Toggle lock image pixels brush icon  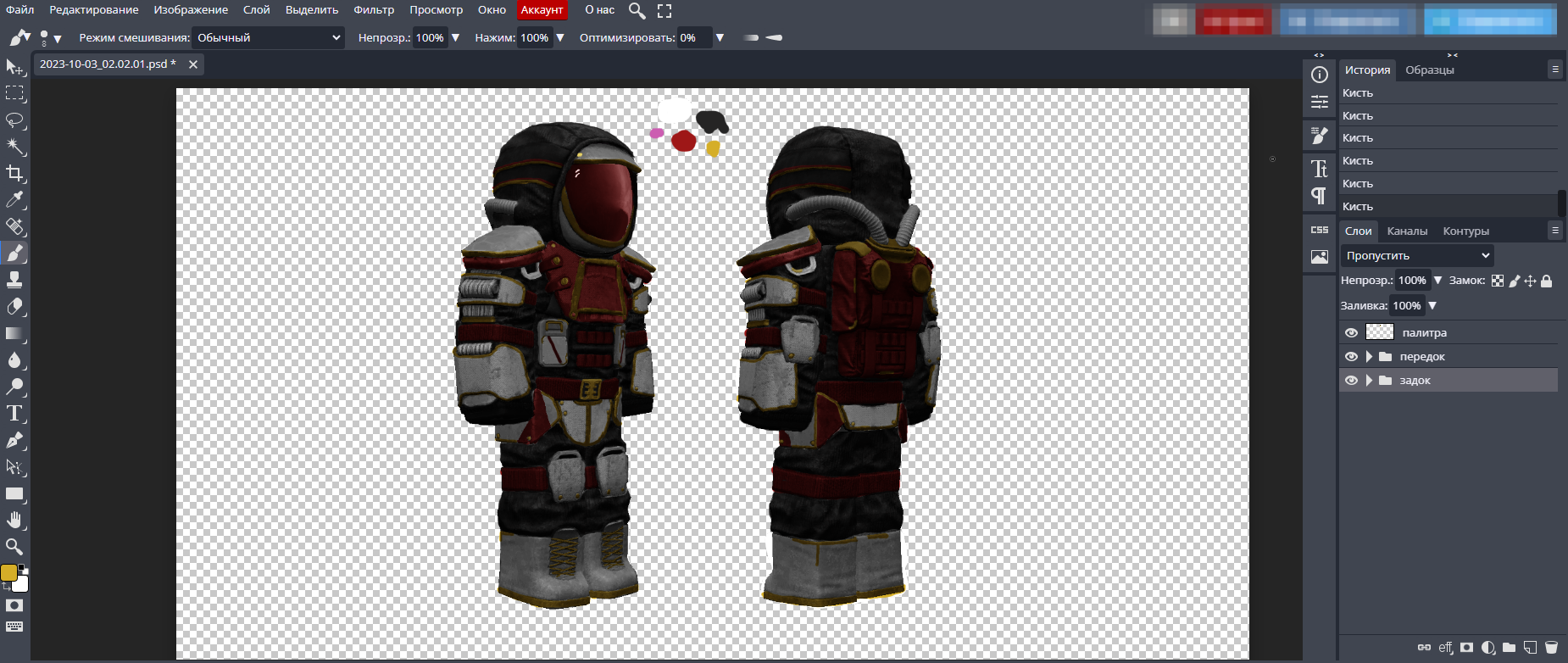(1514, 281)
